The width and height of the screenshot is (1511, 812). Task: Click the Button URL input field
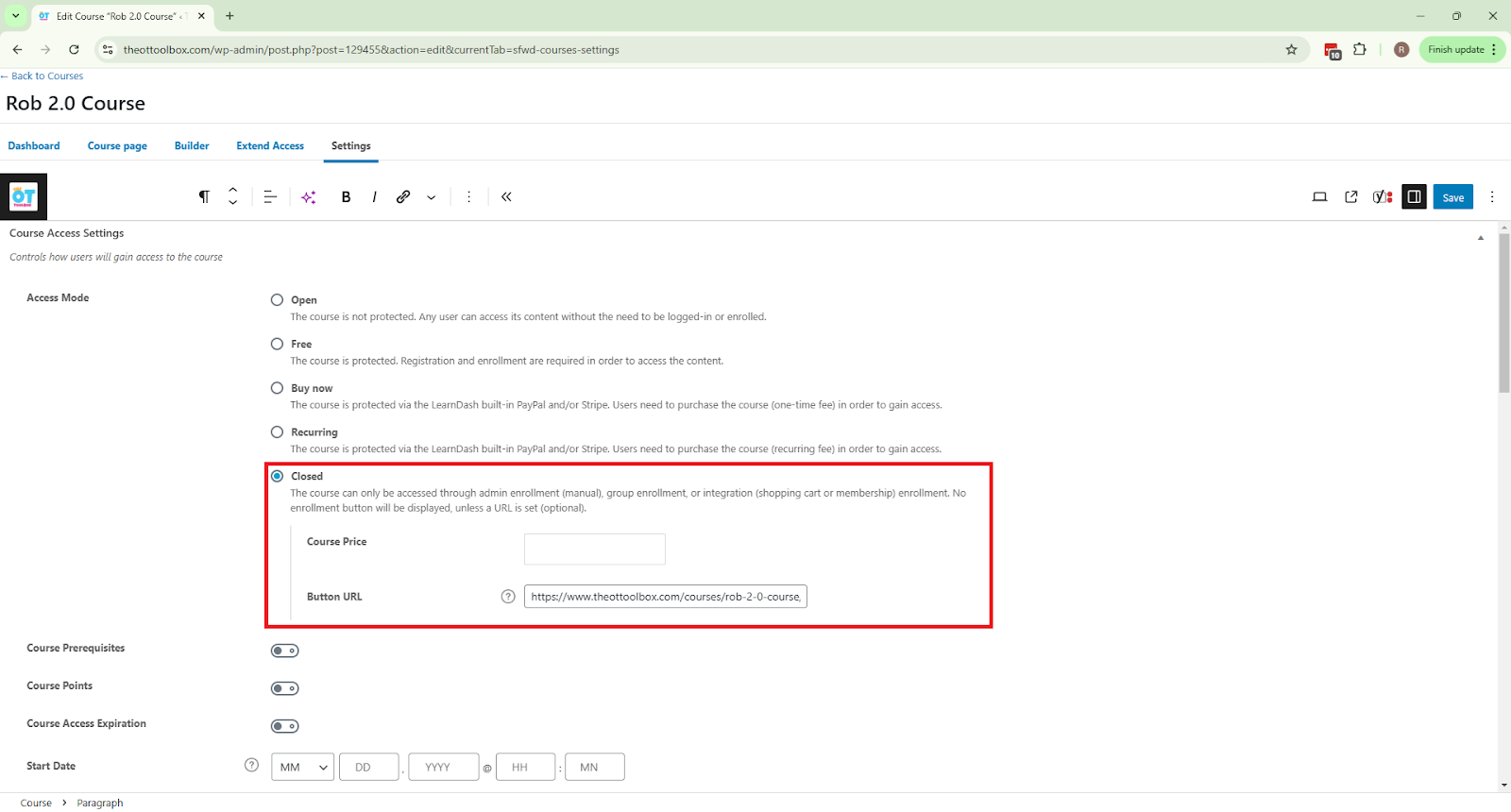coord(666,596)
